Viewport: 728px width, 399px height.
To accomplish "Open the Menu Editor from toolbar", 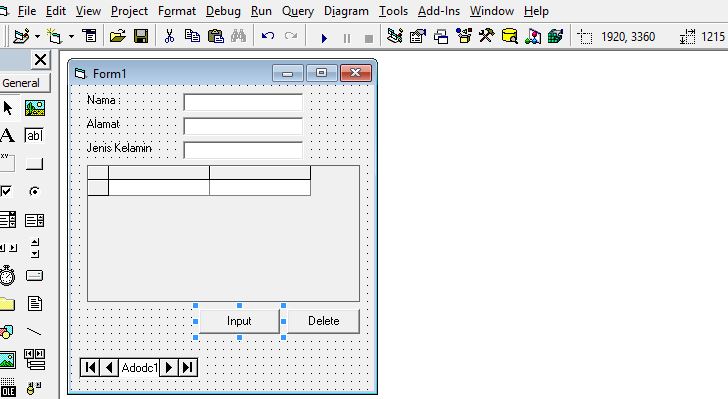I will [89, 36].
